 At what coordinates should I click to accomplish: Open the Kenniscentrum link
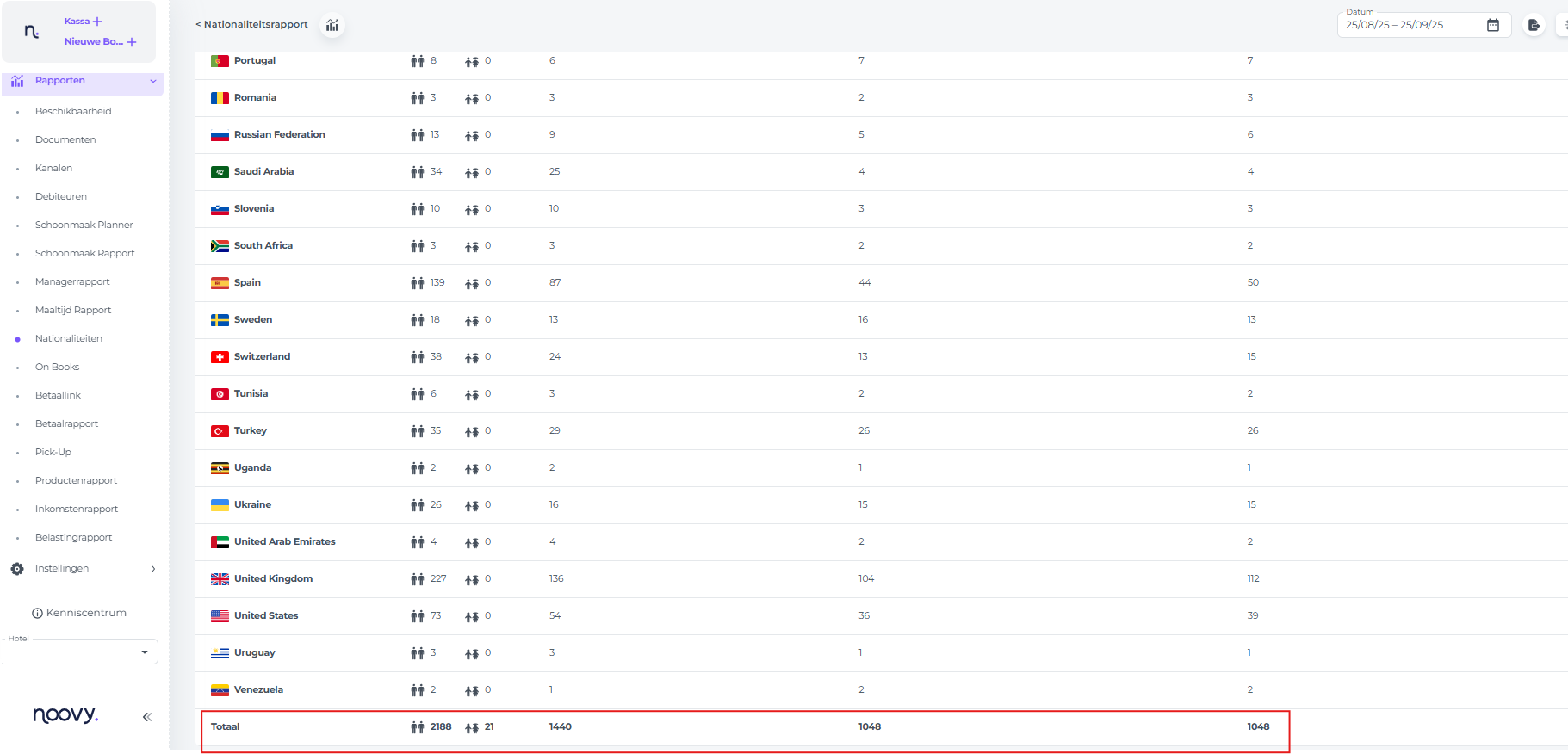86,613
